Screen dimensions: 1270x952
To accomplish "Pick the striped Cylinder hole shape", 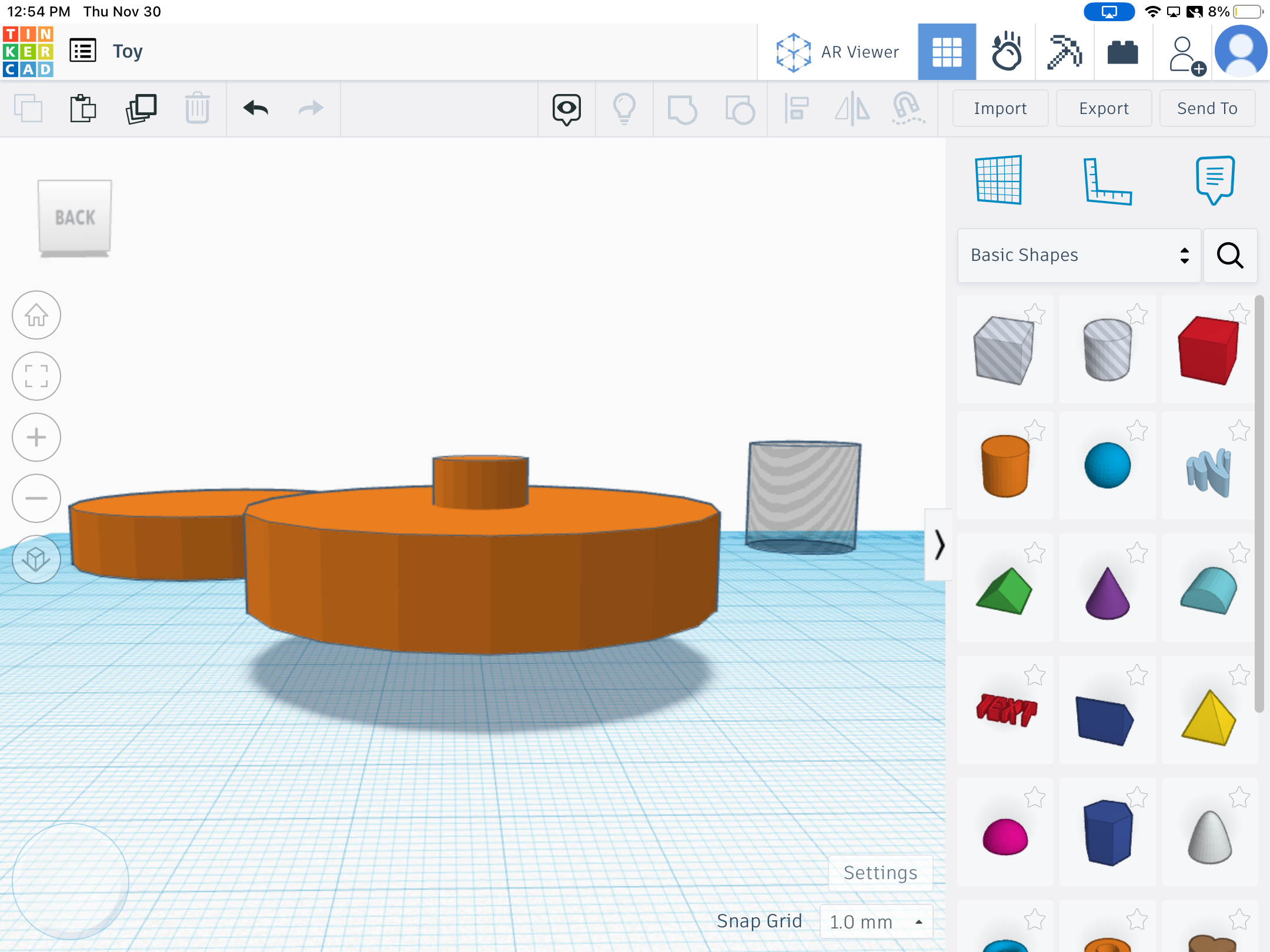I will (x=1107, y=349).
